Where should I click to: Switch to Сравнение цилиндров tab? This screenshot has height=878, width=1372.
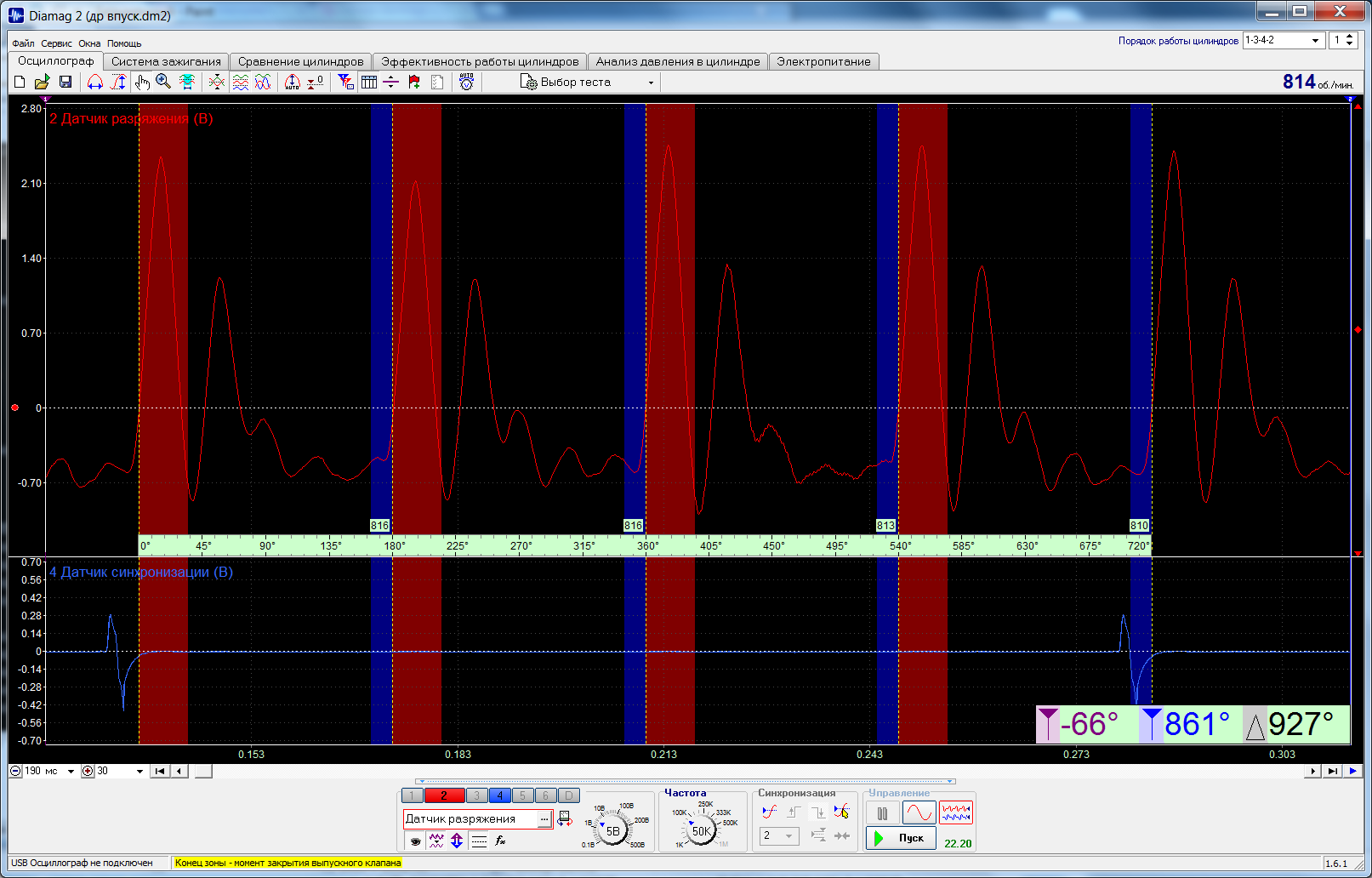click(301, 61)
